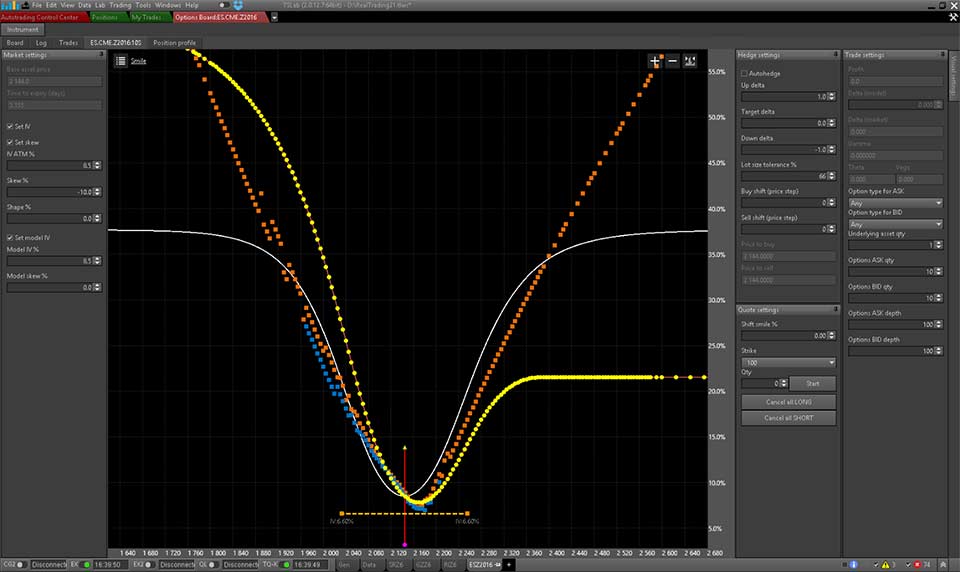Open the yellow warnings indicator

tap(885, 564)
